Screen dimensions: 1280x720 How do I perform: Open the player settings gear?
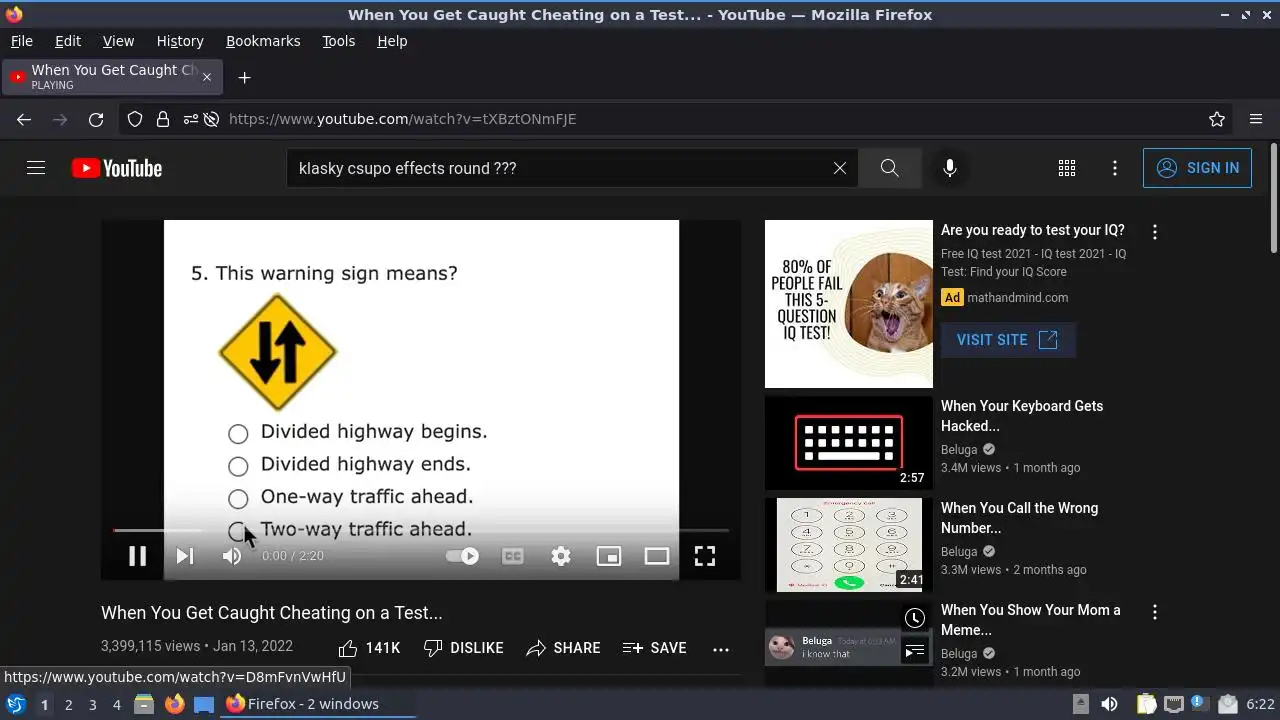pyautogui.click(x=561, y=556)
